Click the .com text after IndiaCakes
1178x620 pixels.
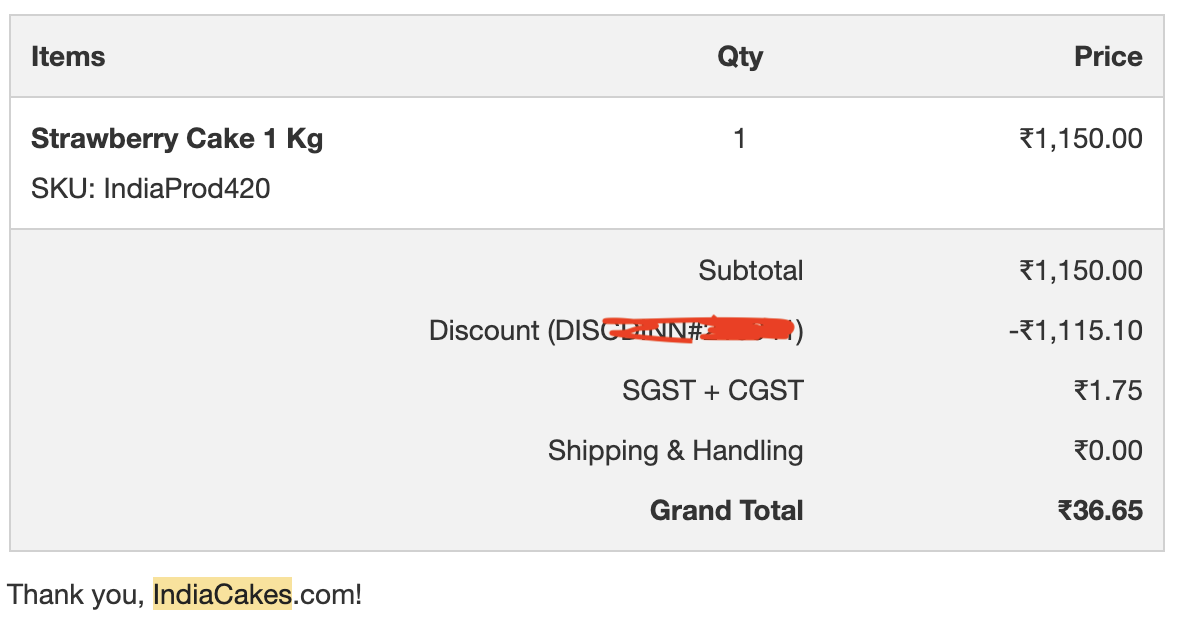326,594
